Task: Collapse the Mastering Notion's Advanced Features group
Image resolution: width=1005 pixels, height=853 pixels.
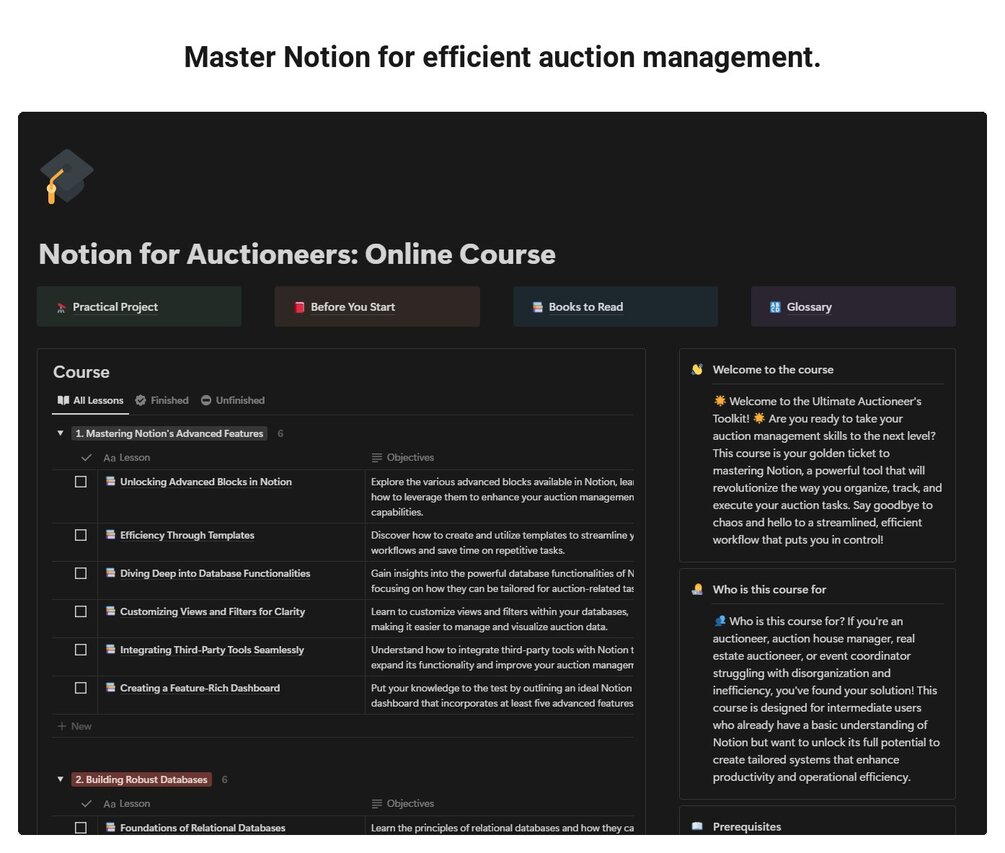Action: point(60,434)
